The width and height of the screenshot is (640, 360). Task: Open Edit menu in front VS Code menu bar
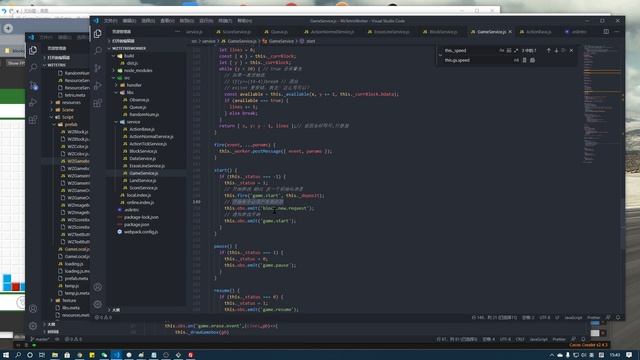pos(129,21)
